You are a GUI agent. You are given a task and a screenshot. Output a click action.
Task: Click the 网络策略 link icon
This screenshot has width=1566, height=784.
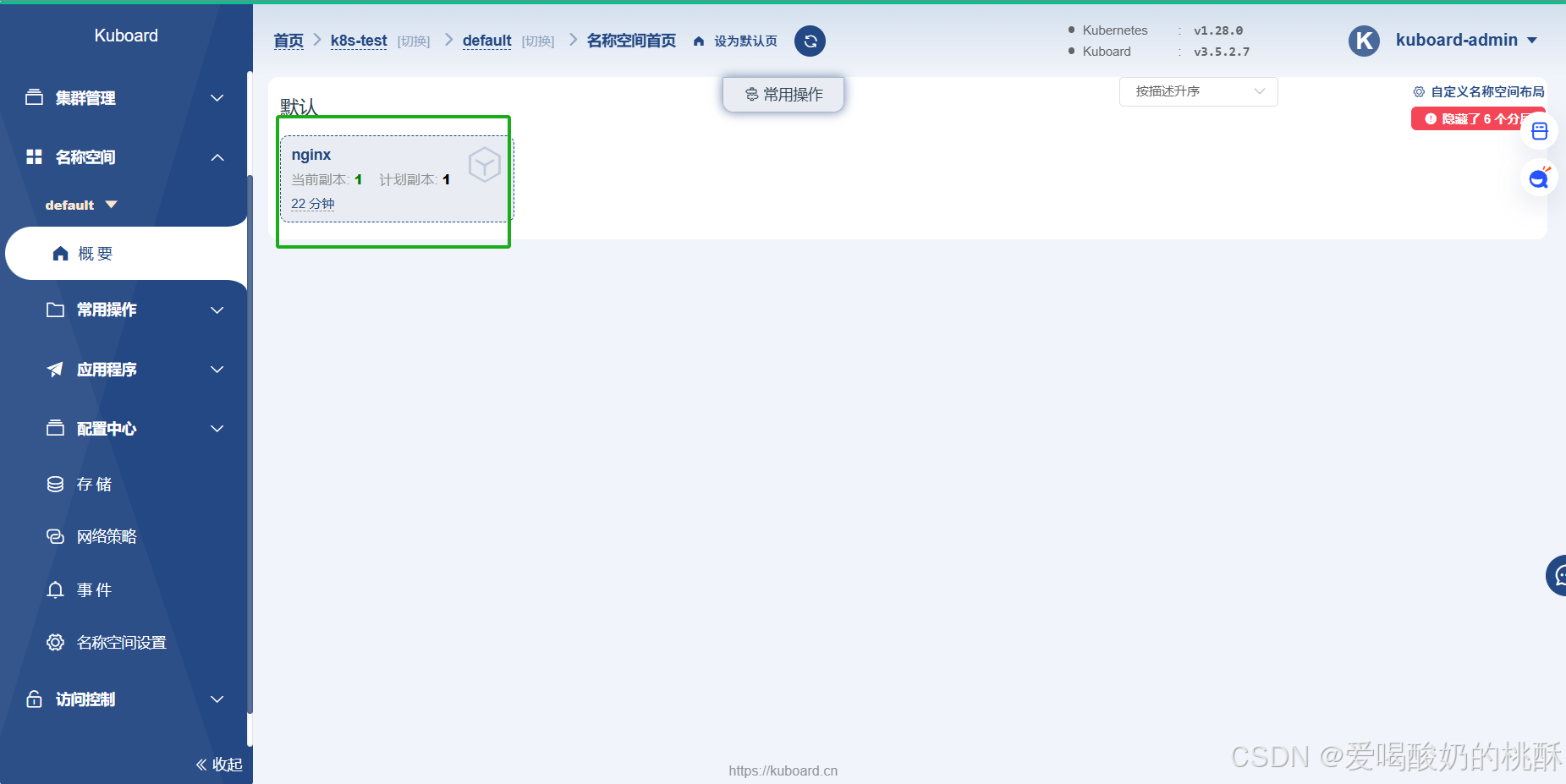tap(55, 536)
